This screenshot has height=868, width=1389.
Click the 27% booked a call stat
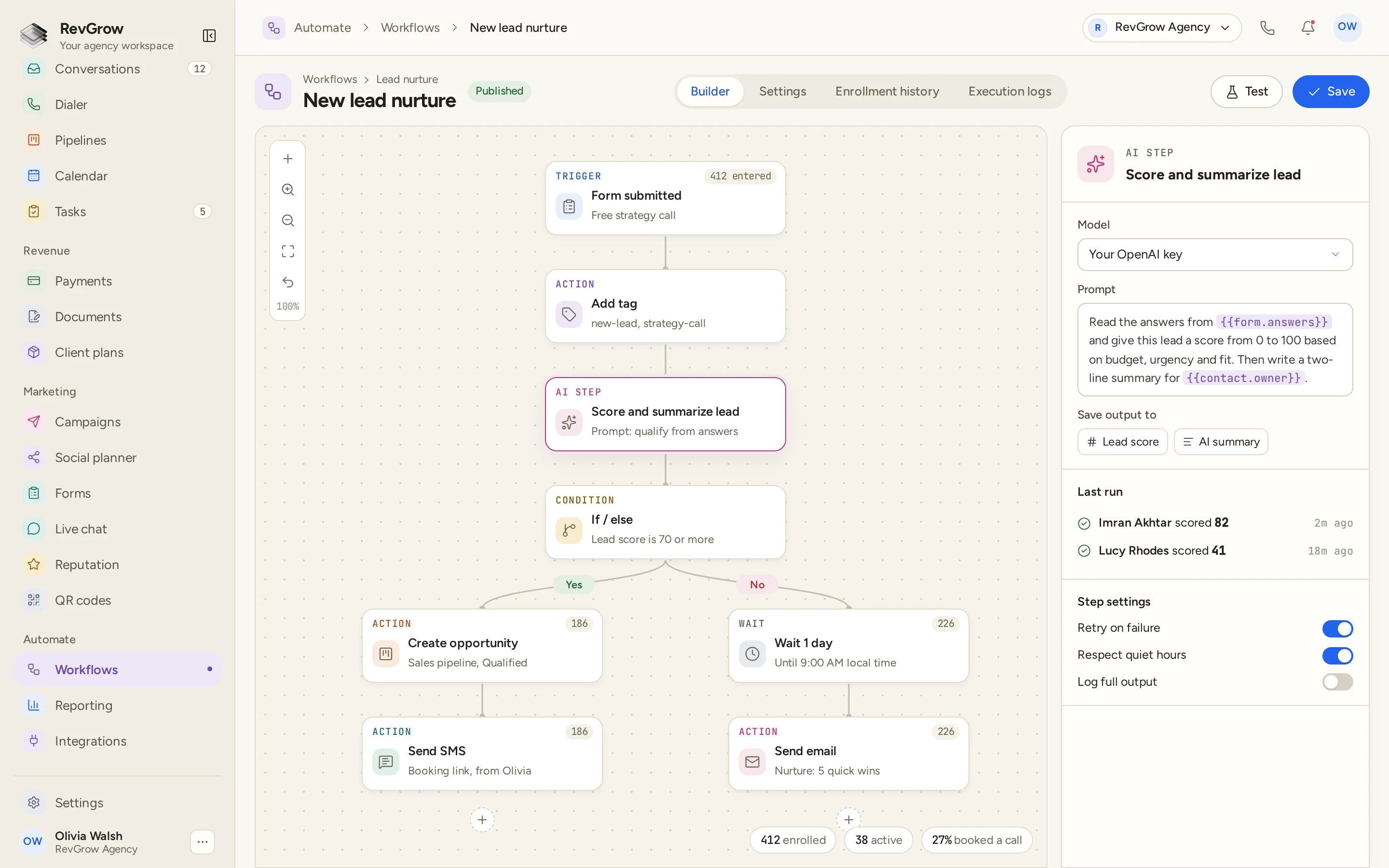(976, 840)
